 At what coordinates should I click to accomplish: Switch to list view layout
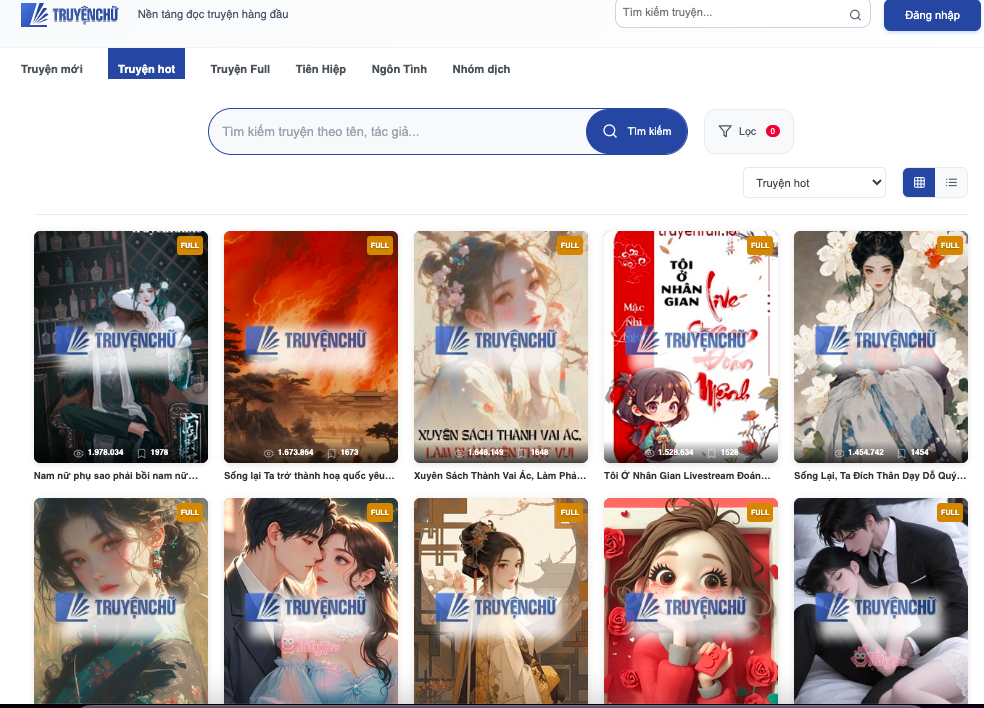pos(951,182)
